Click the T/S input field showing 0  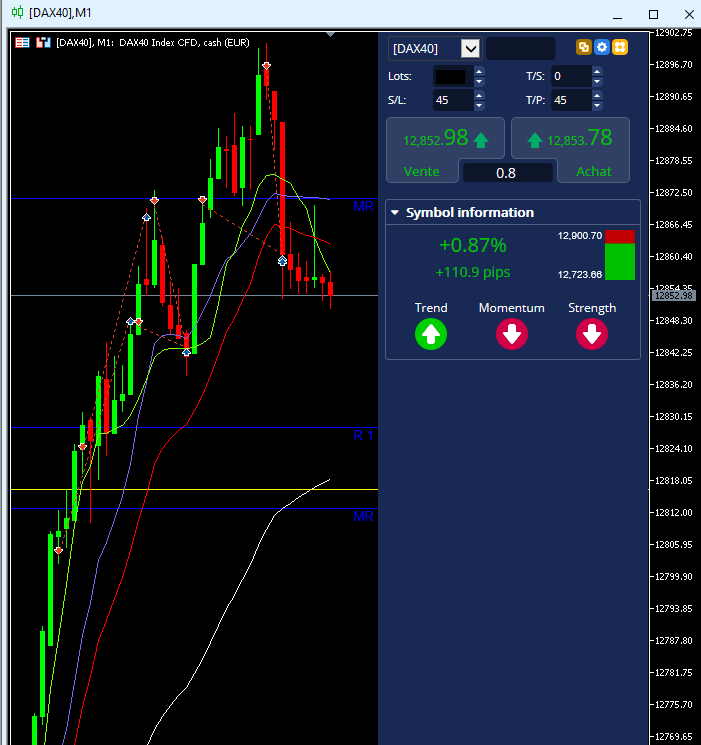(x=571, y=76)
